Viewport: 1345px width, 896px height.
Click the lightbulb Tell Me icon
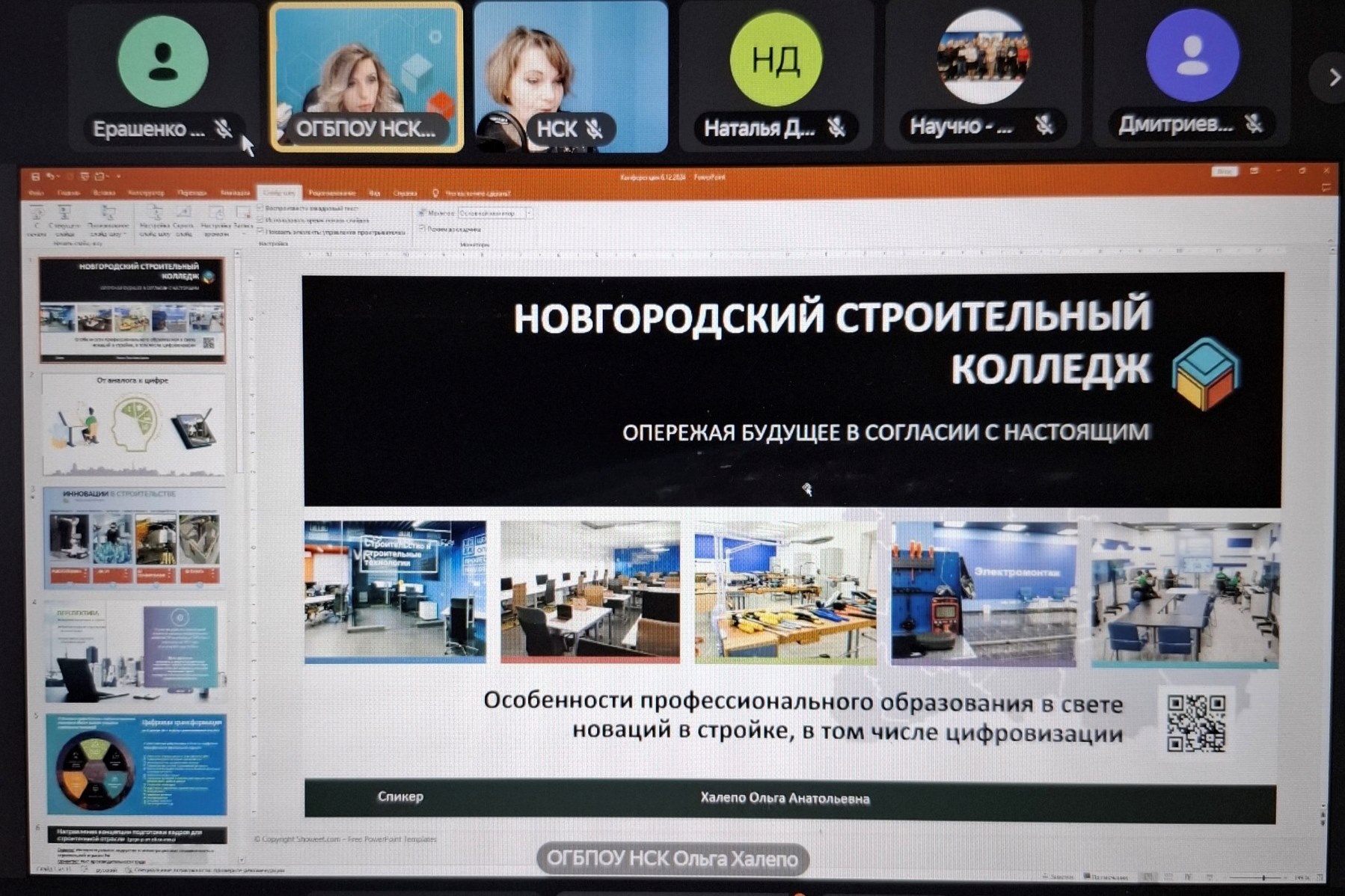[x=435, y=193]
